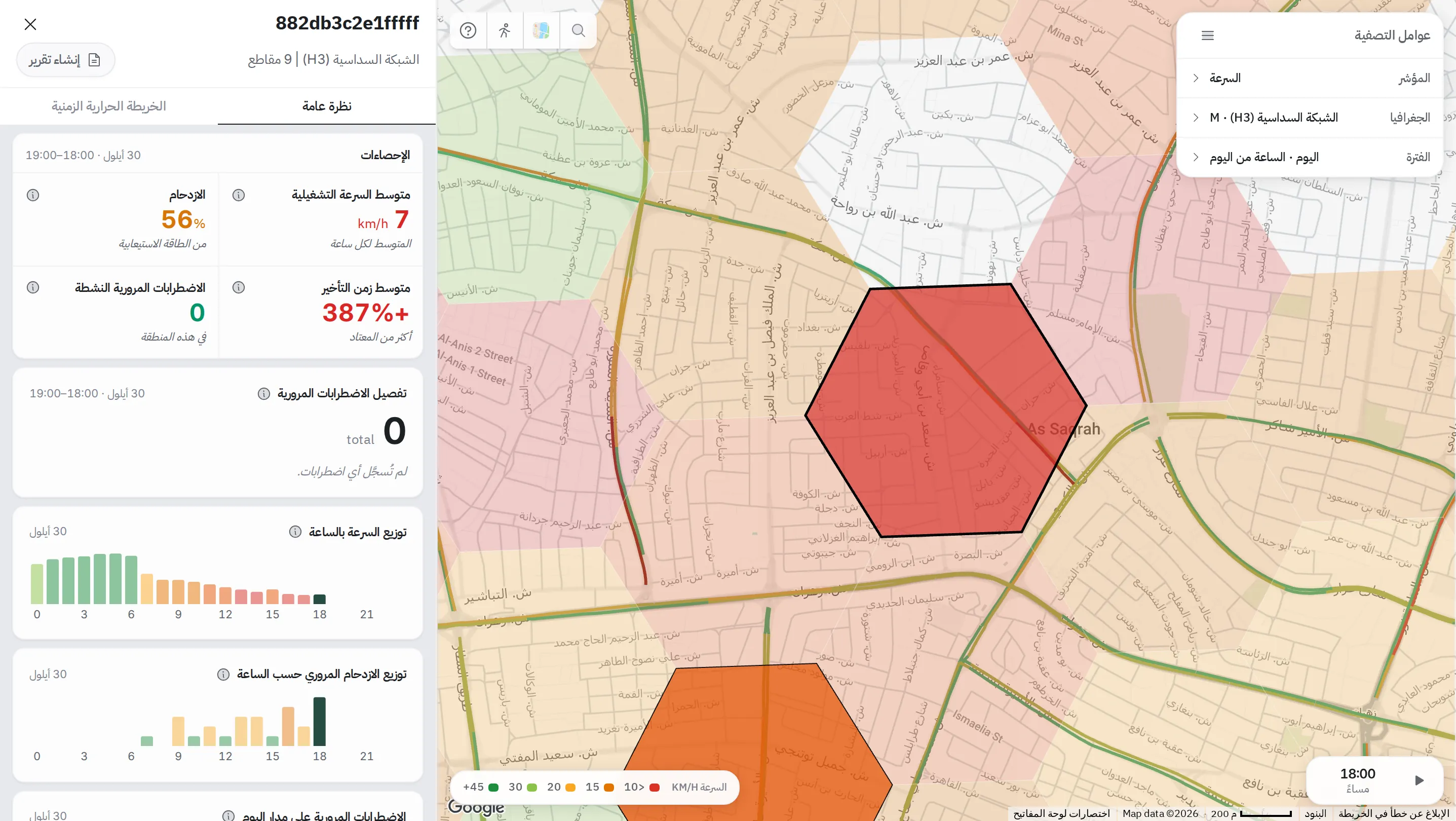Show info for تفصيل الاضطرابات المرورية
Screen dimensions: 1456x821
pos(263,394)
